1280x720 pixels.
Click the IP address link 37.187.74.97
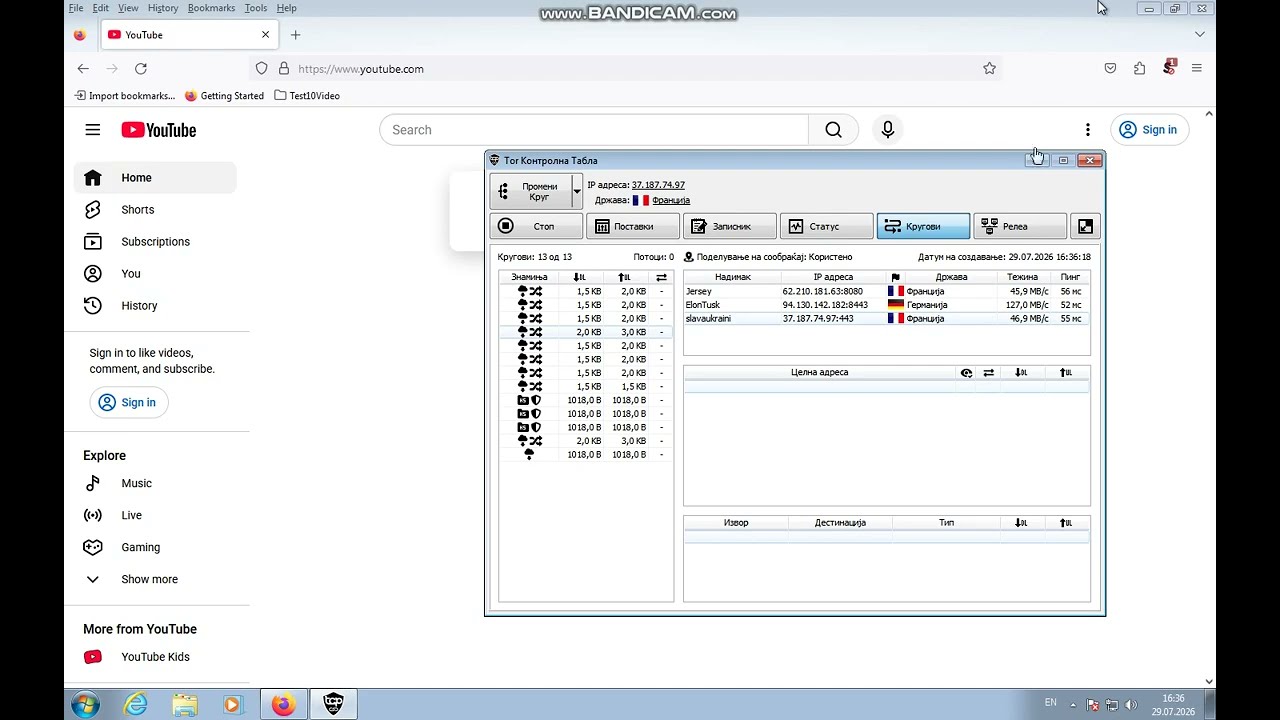(x=658, y=185)
